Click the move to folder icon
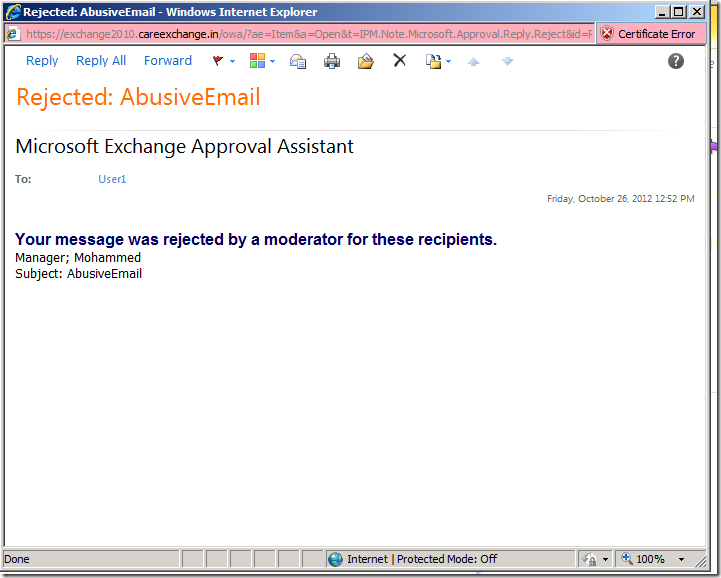Image resolution: width=721 pixels, height=578 pixels. [366, 61]
